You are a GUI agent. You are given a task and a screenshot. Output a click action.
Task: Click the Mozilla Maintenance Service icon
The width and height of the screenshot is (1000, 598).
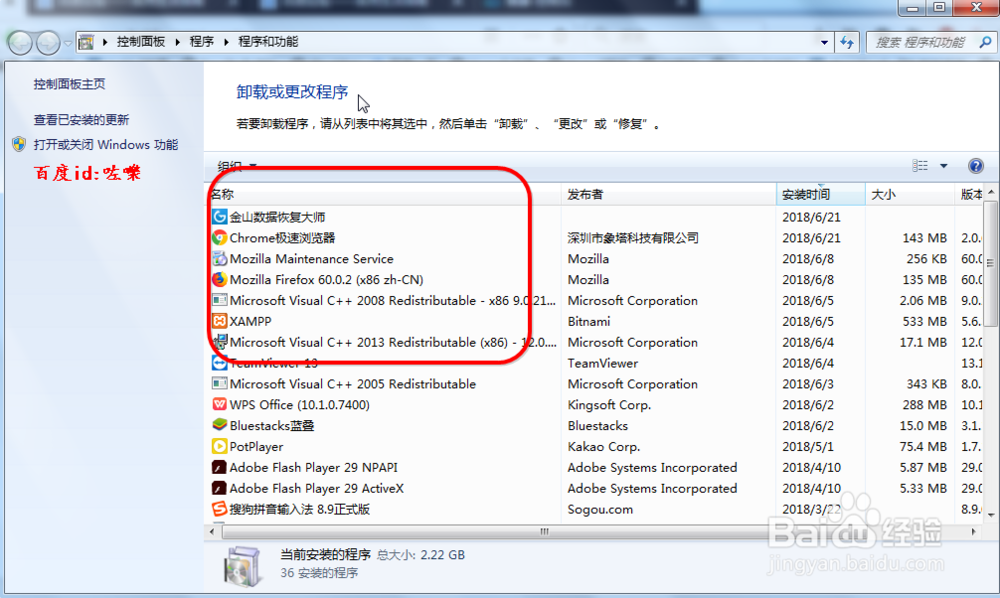[x=219, y=259]
